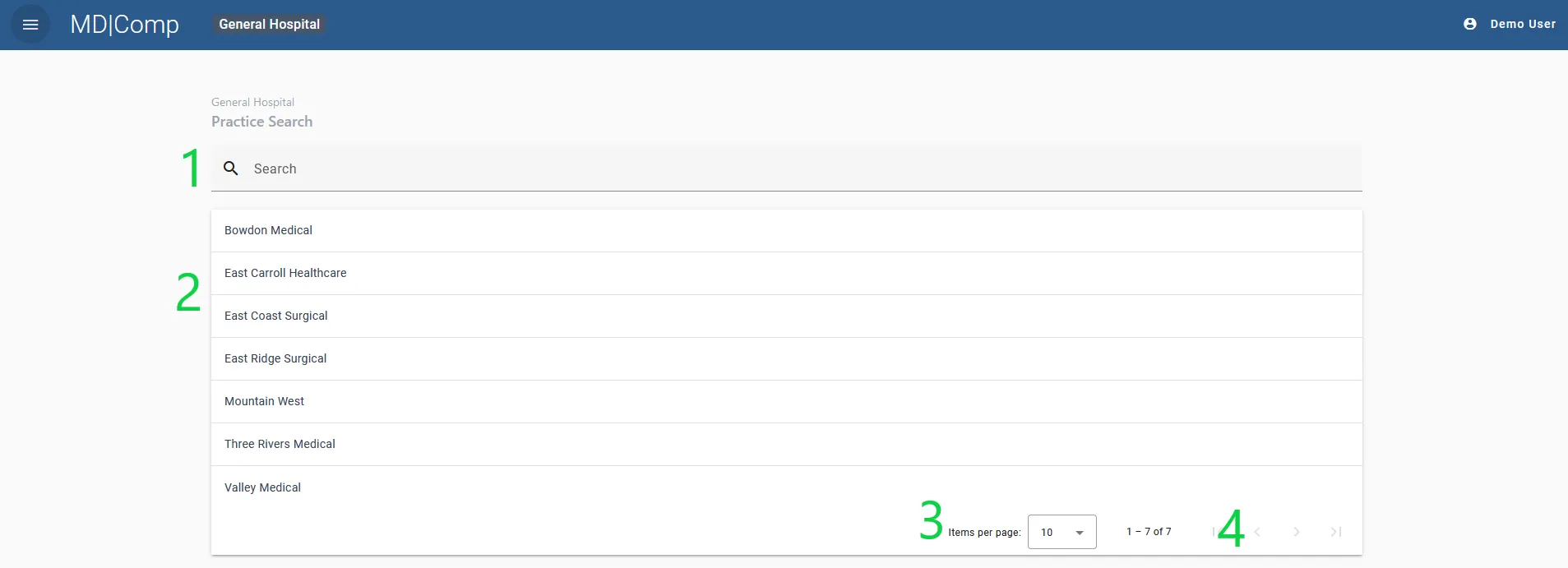Jump to the first page of results
Image resolution: width=1568 pixels, height=568 pixels.
pyautogui.click(x=1217, y=532)
